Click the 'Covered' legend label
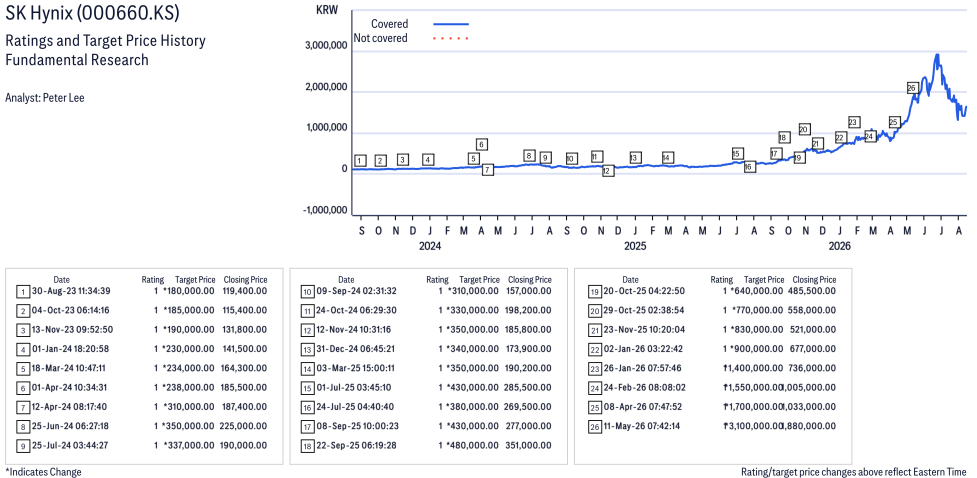The image size is (977, 478). point(389,24)
